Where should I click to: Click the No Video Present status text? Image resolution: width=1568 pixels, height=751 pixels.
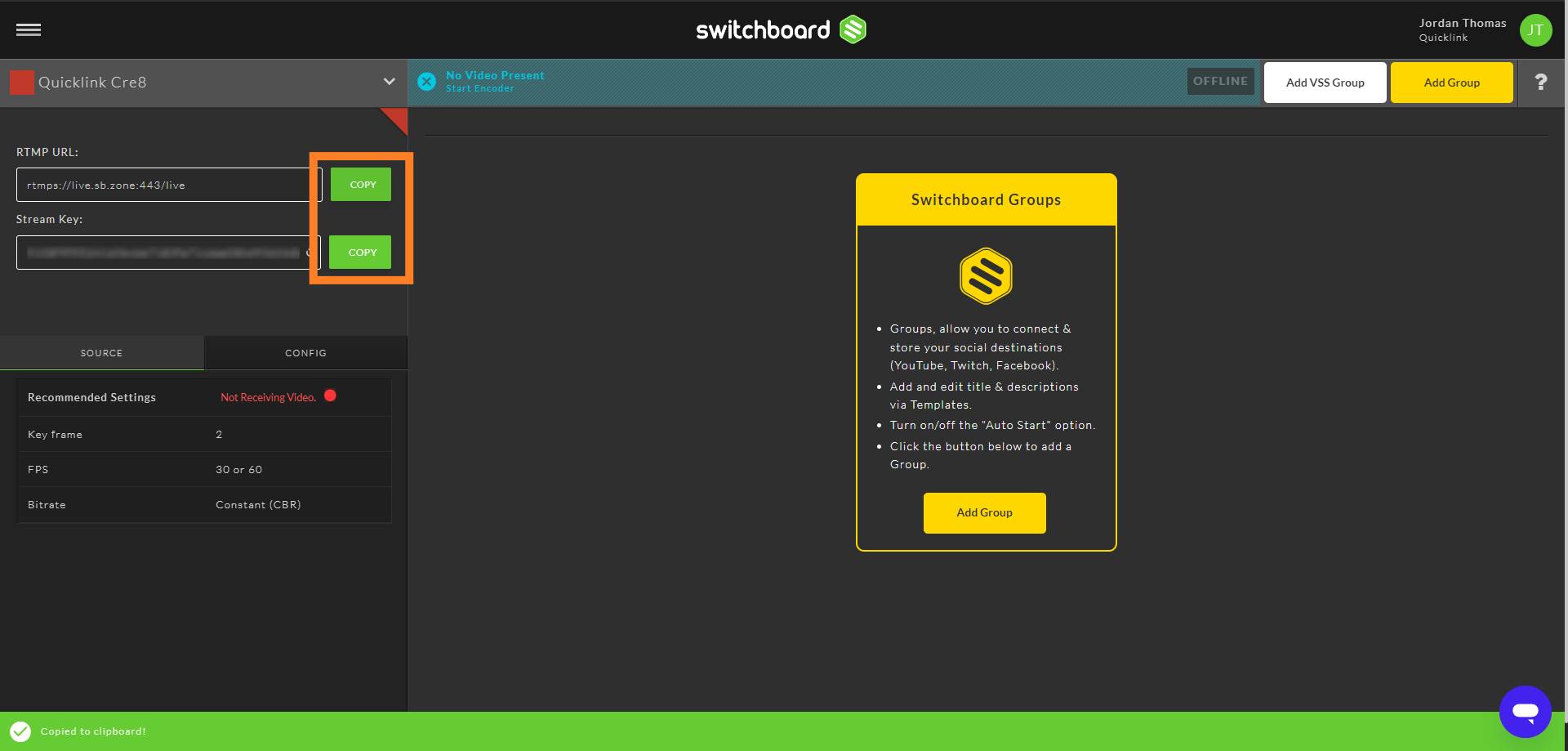[x=495, y=75]
